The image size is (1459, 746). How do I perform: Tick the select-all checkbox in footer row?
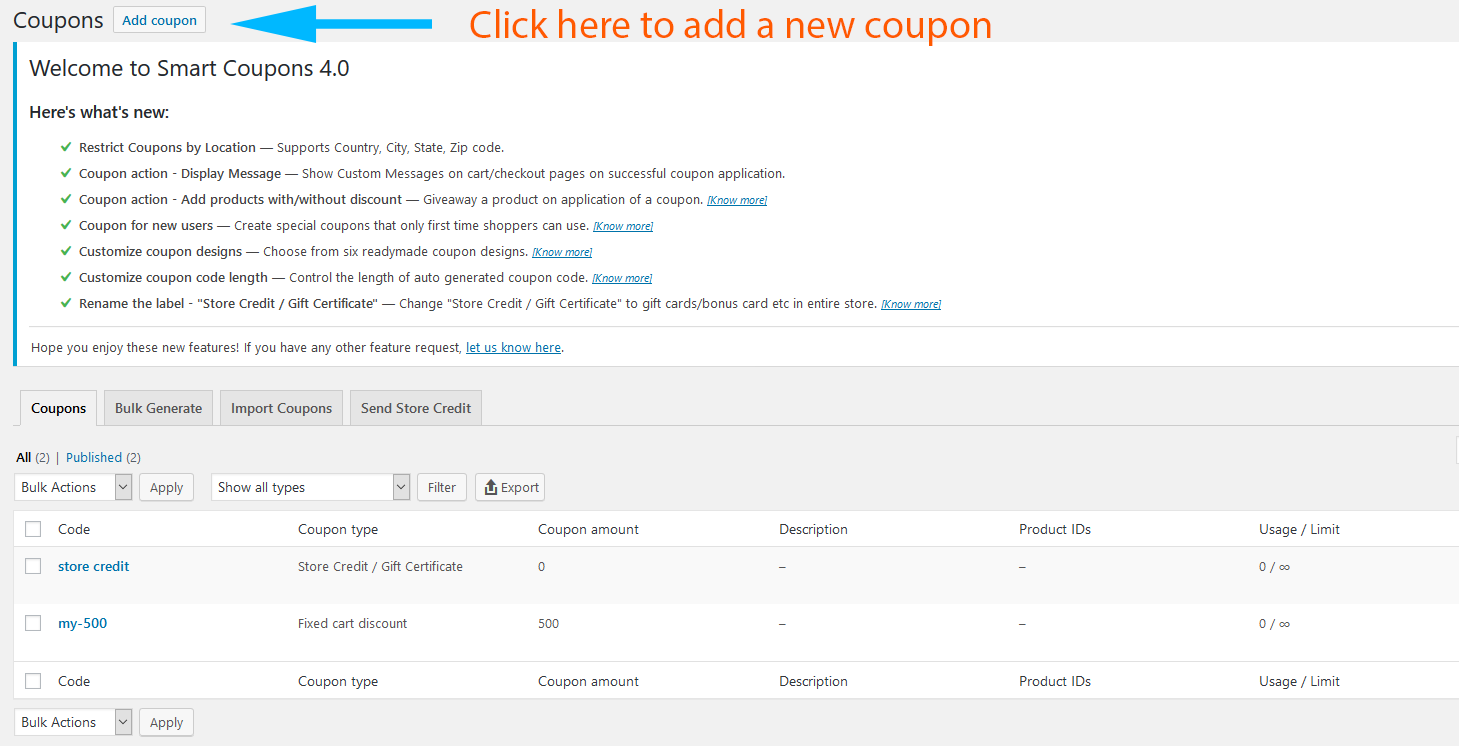[33, 681]
